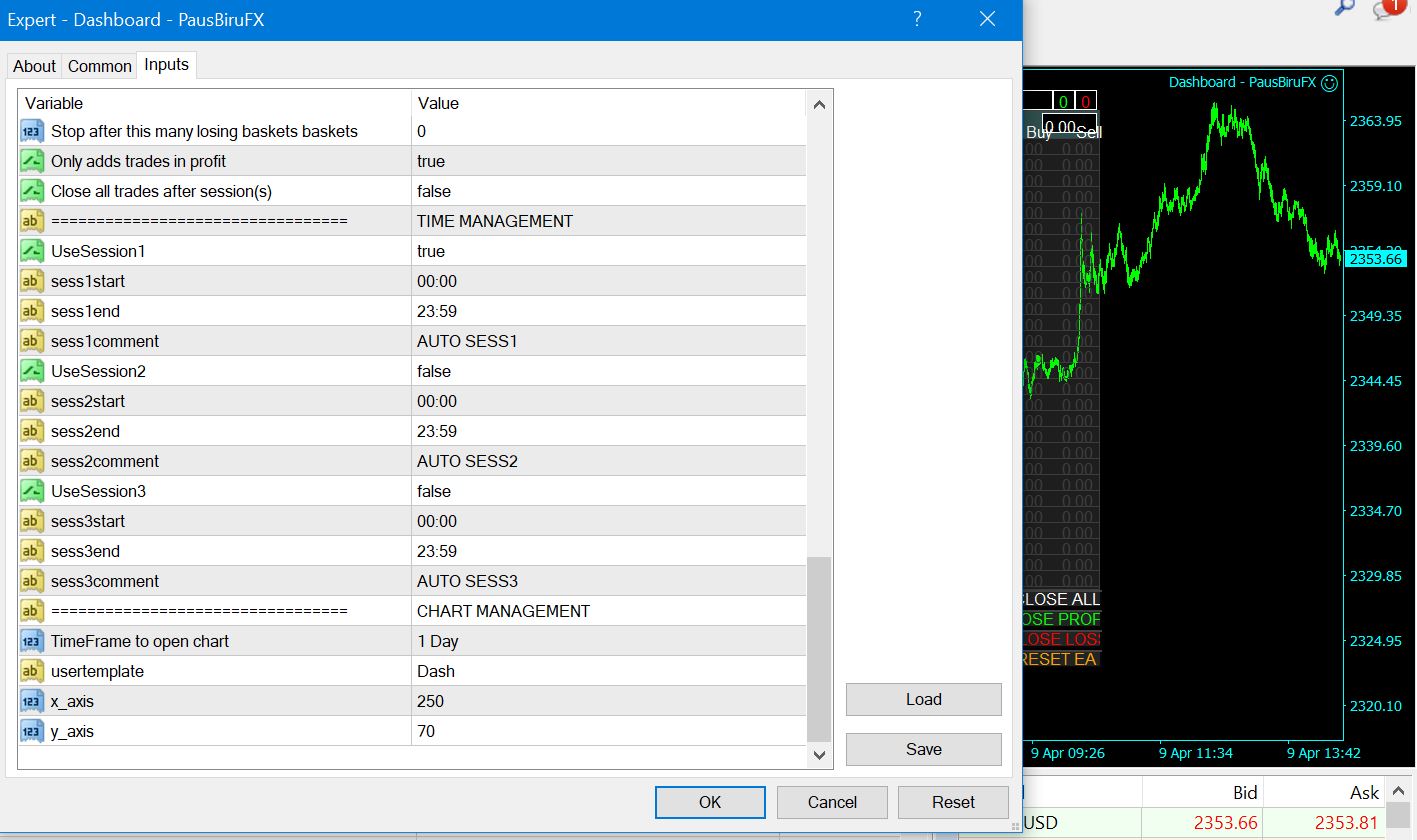This screenshot has width=1417, height=840.
Task: Click the usertemplate string type icon
Action: click(32, 671)
